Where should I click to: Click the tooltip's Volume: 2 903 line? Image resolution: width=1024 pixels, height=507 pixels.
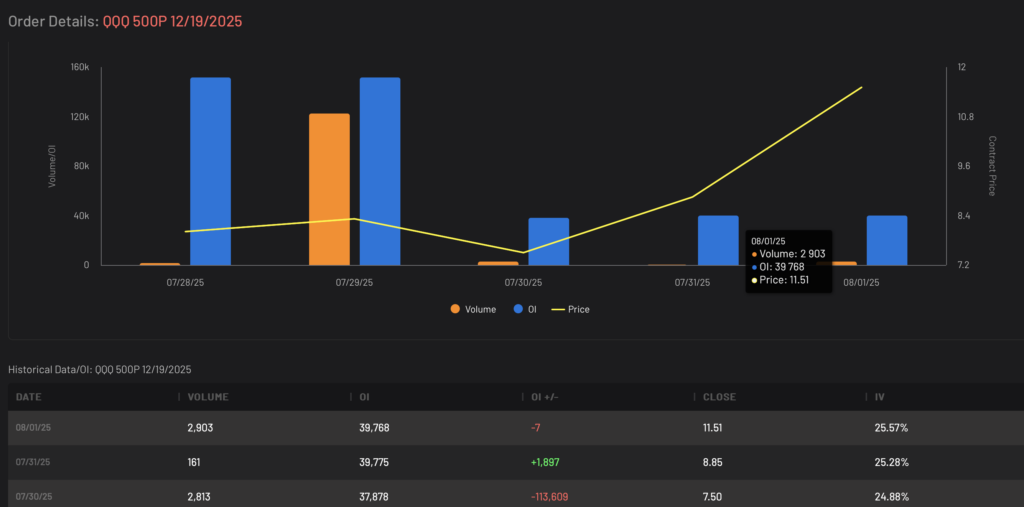point(789,254)
